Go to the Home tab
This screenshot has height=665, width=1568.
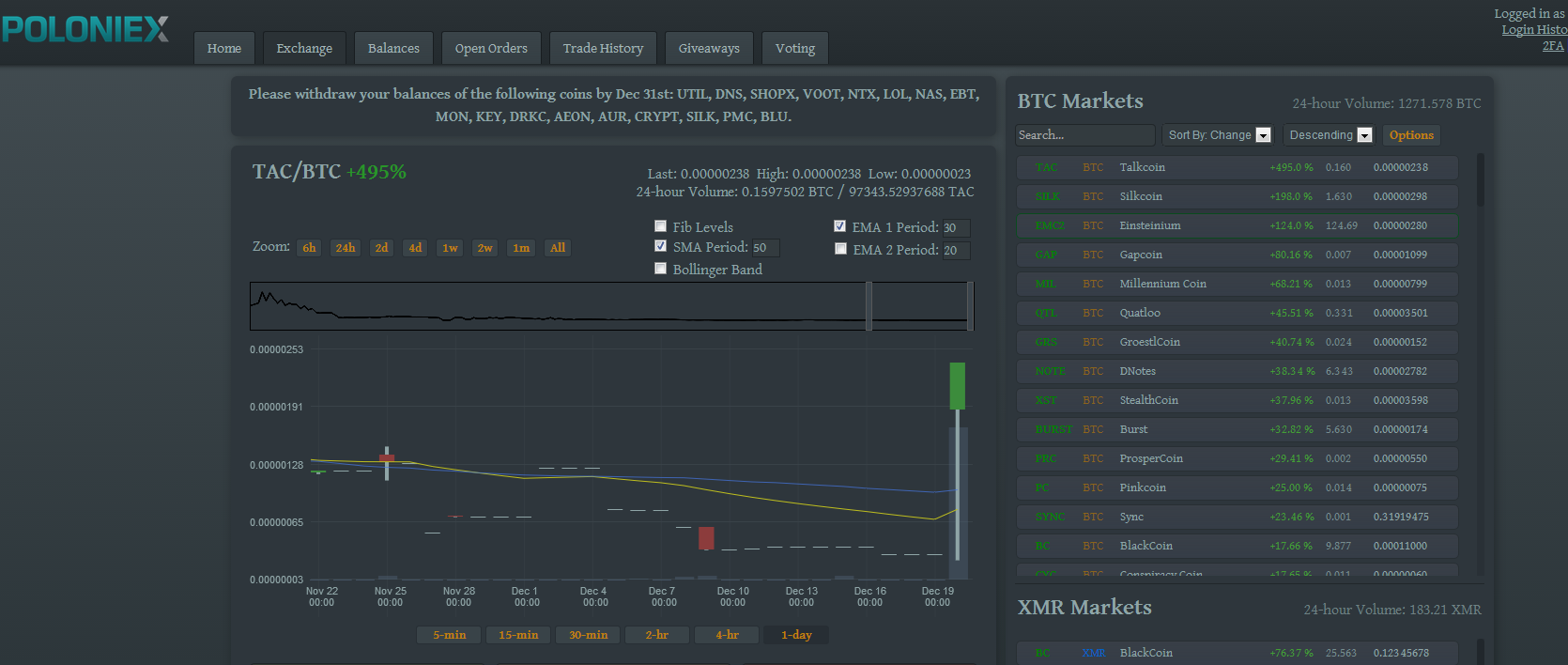point(224,48)
